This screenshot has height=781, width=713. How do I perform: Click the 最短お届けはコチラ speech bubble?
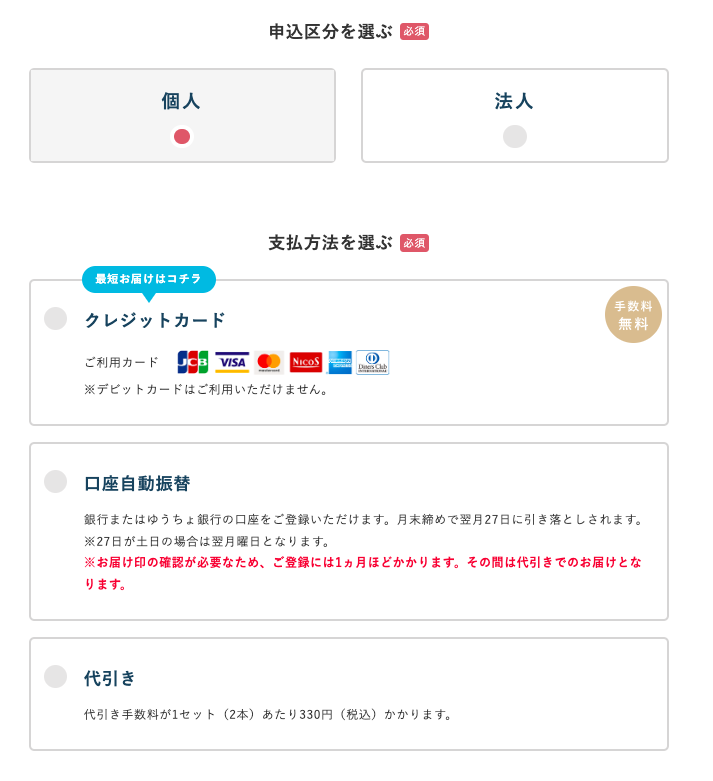[x=149, y=279]
